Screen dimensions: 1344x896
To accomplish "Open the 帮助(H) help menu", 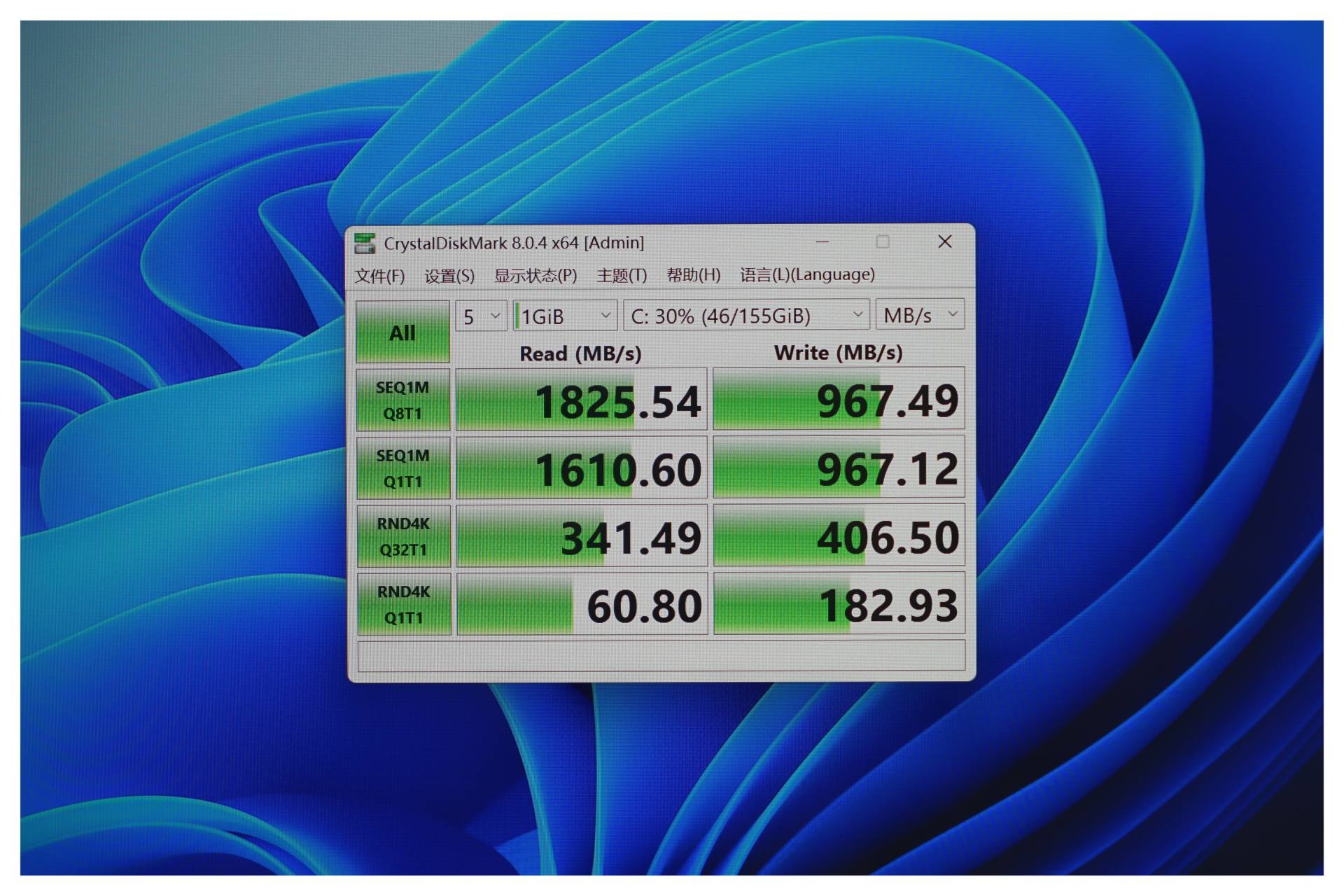I will pyautogui.click(x=693, y=275).
